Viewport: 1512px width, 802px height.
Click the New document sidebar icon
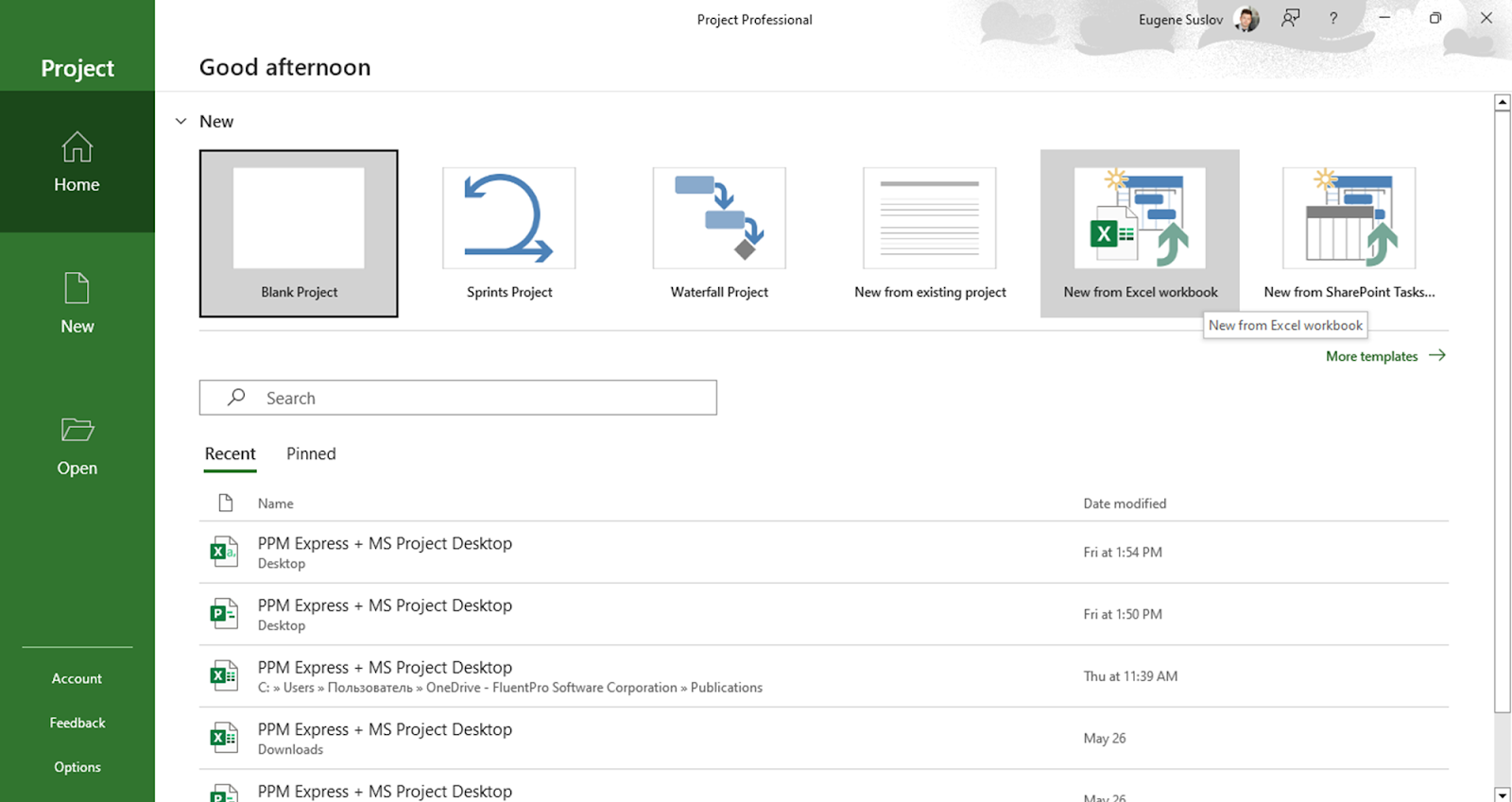point(77,288)
